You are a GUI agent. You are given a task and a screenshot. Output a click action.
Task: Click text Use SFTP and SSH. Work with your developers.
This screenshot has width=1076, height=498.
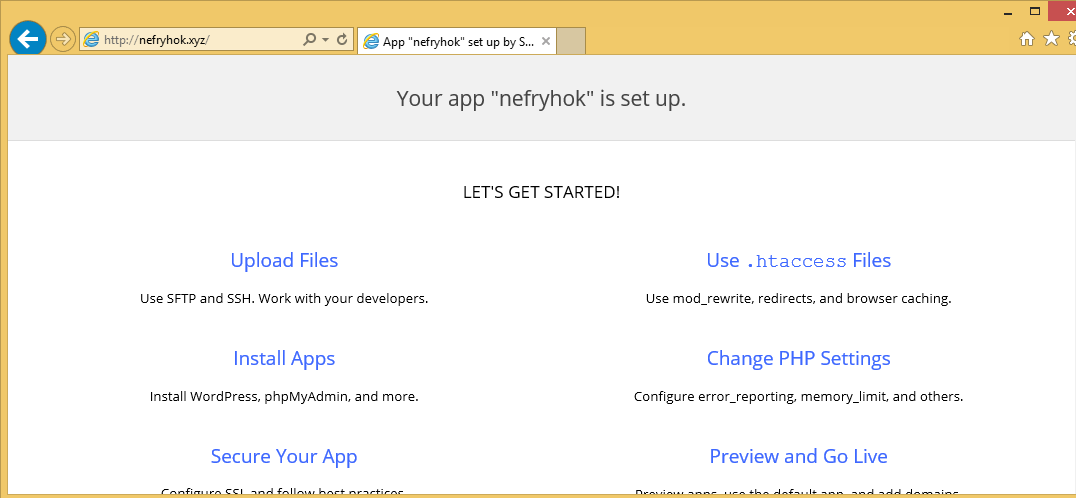pyautogui.click(x=284, y=299)
